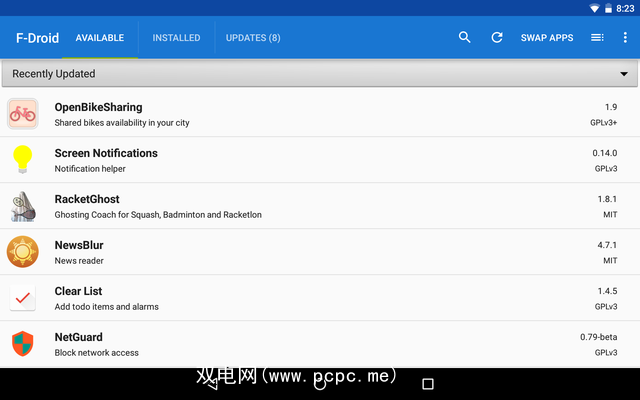Refresh the repository with the reload icon

(x=497, y=38)
